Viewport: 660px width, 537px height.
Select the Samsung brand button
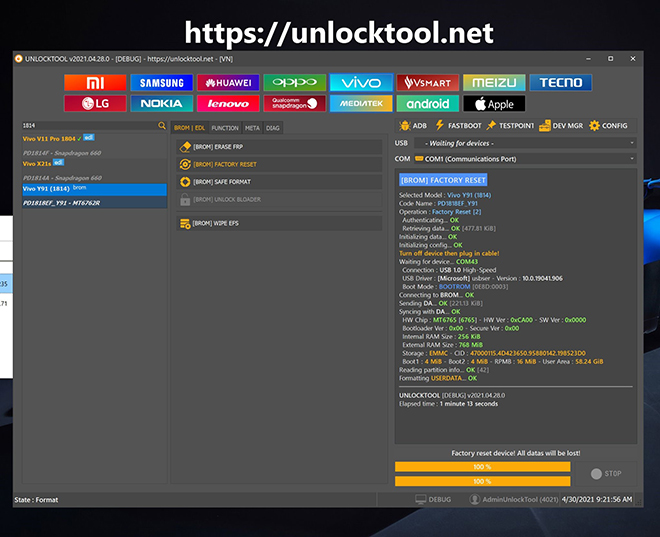click(x=162, y=82)
